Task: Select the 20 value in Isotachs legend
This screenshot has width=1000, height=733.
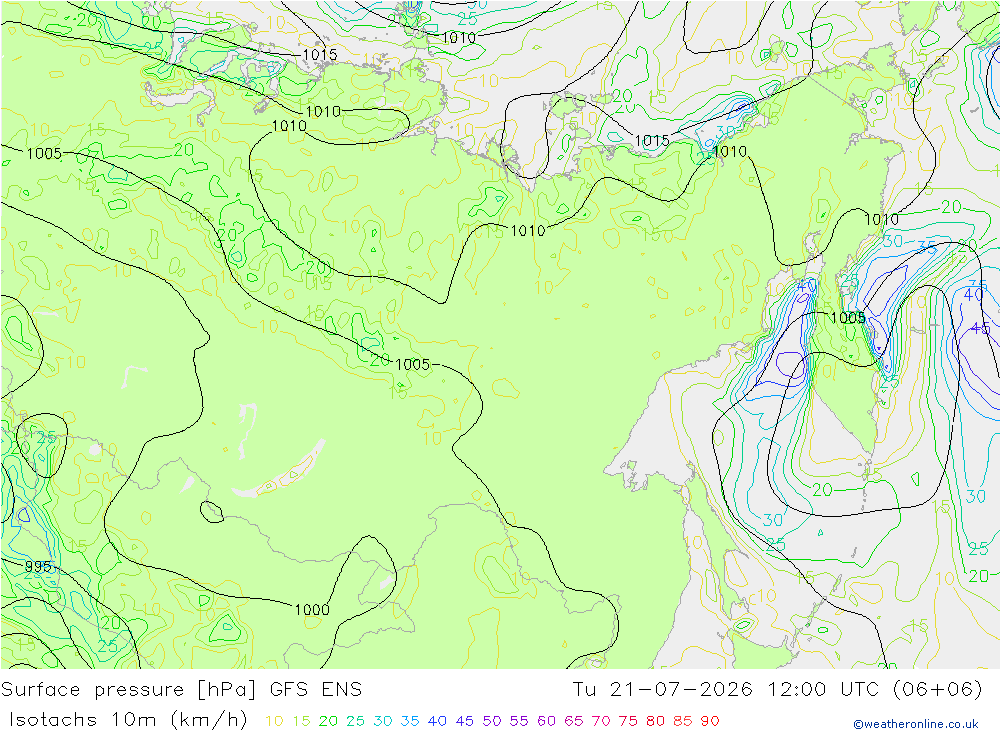Action: tap(328, 721)
